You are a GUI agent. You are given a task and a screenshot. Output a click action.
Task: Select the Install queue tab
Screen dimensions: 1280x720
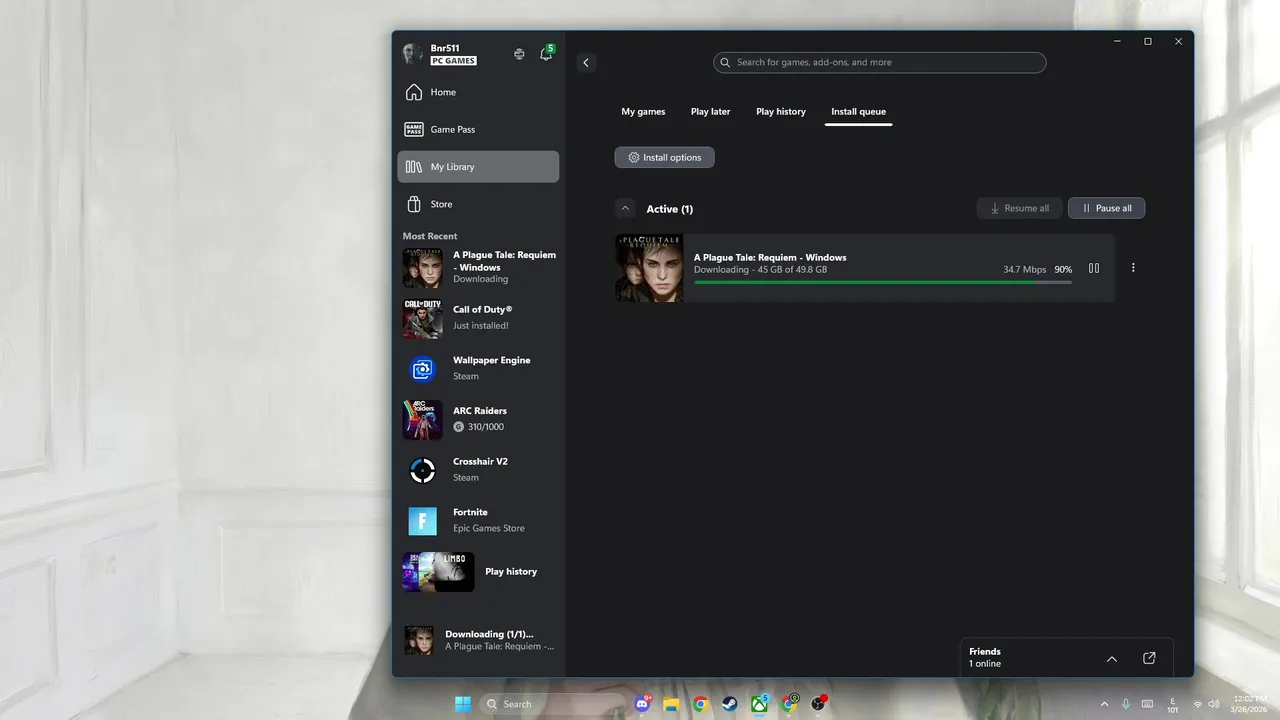click(859, 112)
